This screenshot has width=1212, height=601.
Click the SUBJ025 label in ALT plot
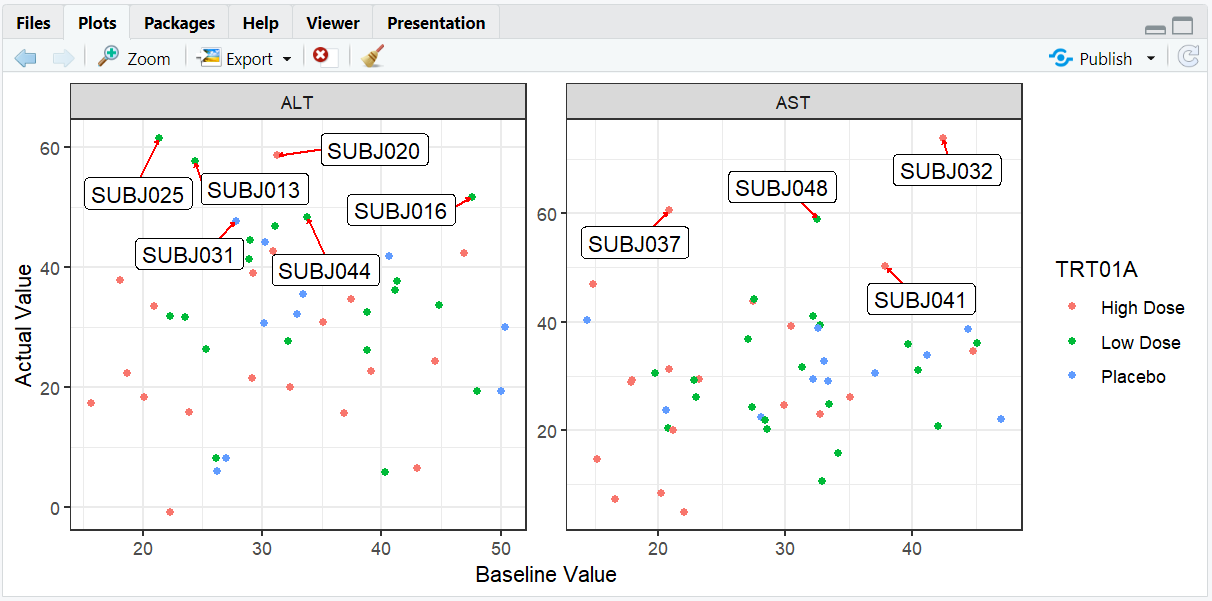pyautogui.click(x=137, y=195)
